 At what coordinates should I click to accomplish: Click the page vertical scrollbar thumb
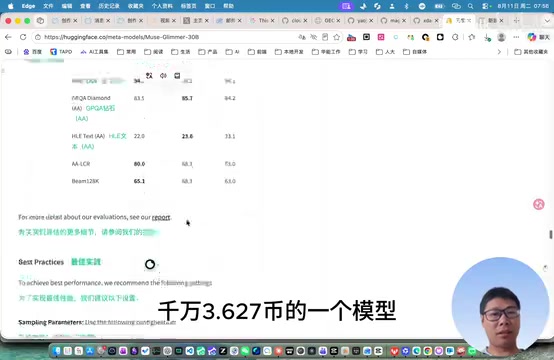coord(550,234)
